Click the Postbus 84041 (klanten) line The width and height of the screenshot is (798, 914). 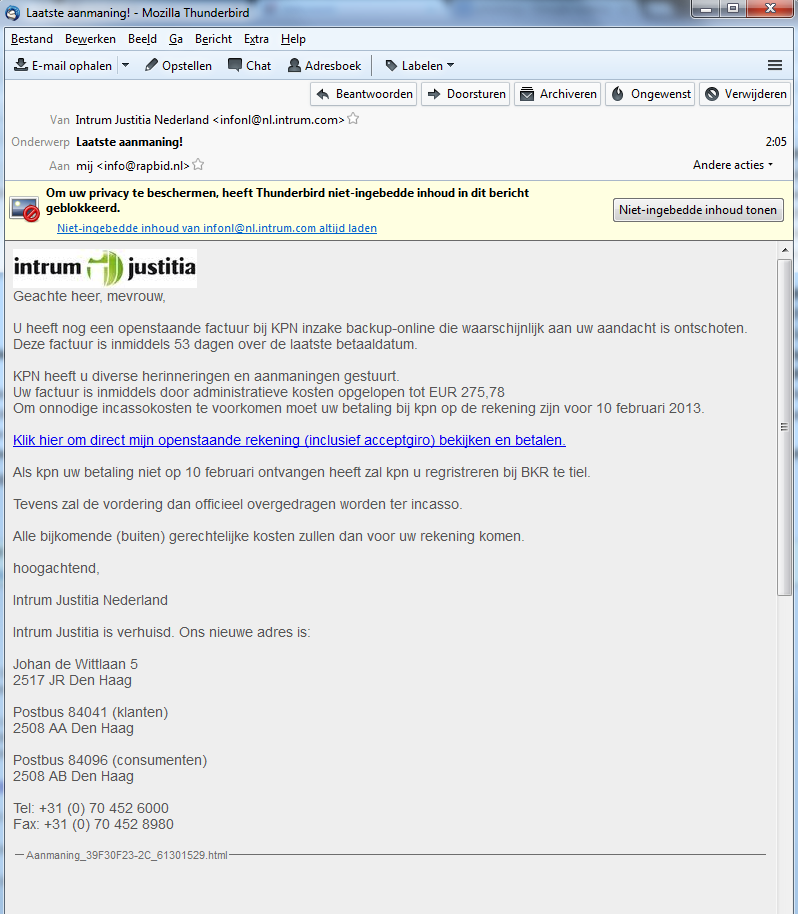point(90,712)
